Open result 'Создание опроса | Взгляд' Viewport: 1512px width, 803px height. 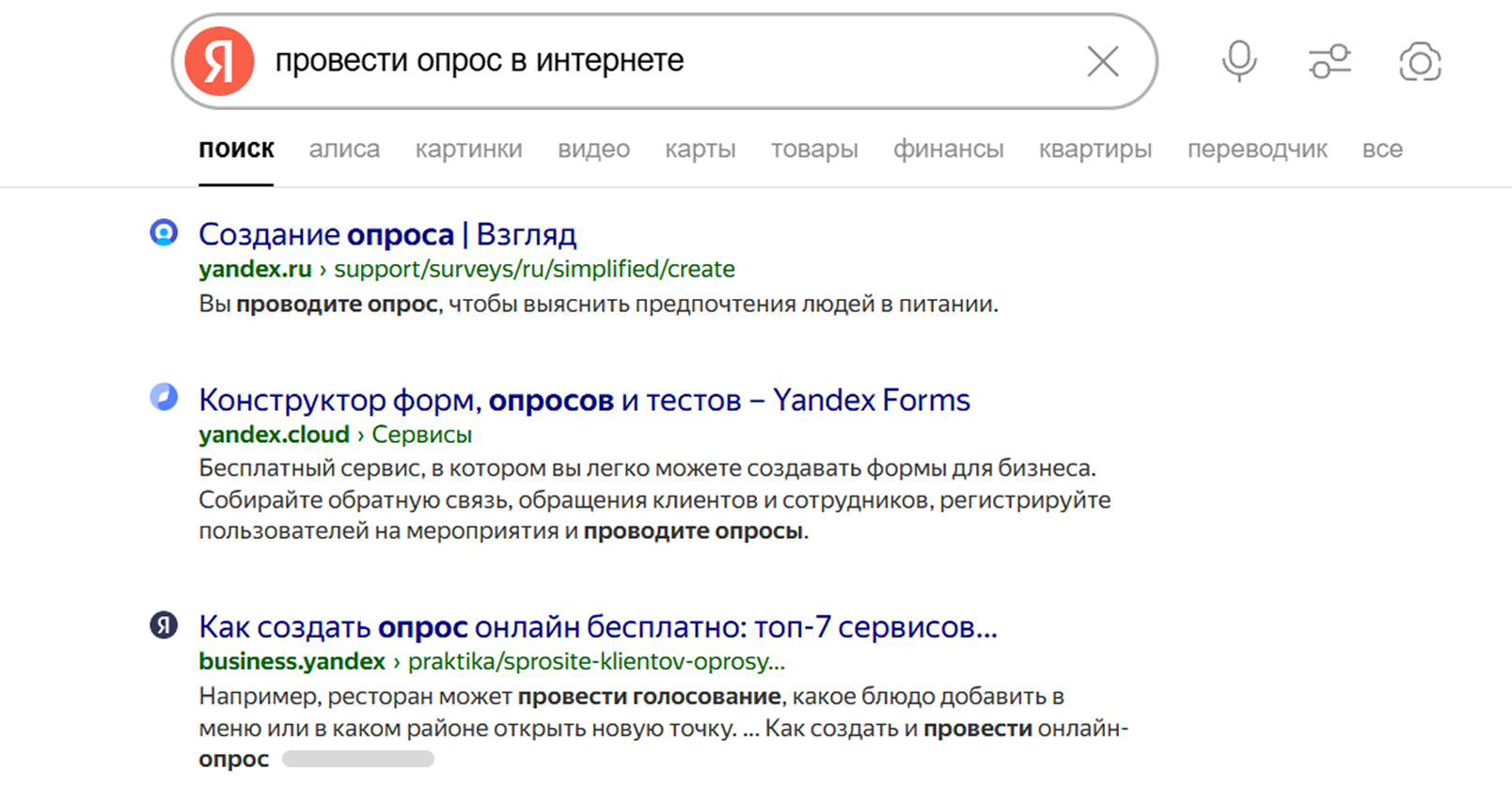[x=387, y=234]
